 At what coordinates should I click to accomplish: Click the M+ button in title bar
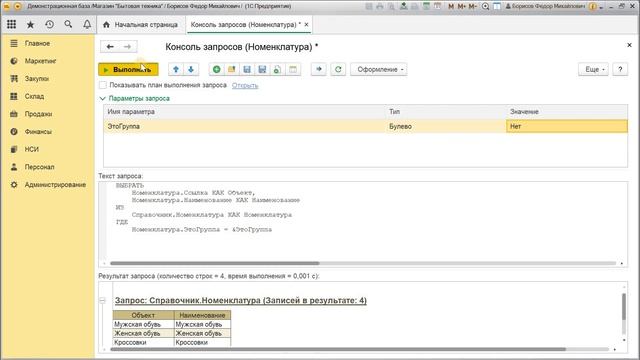coord(462,7)
